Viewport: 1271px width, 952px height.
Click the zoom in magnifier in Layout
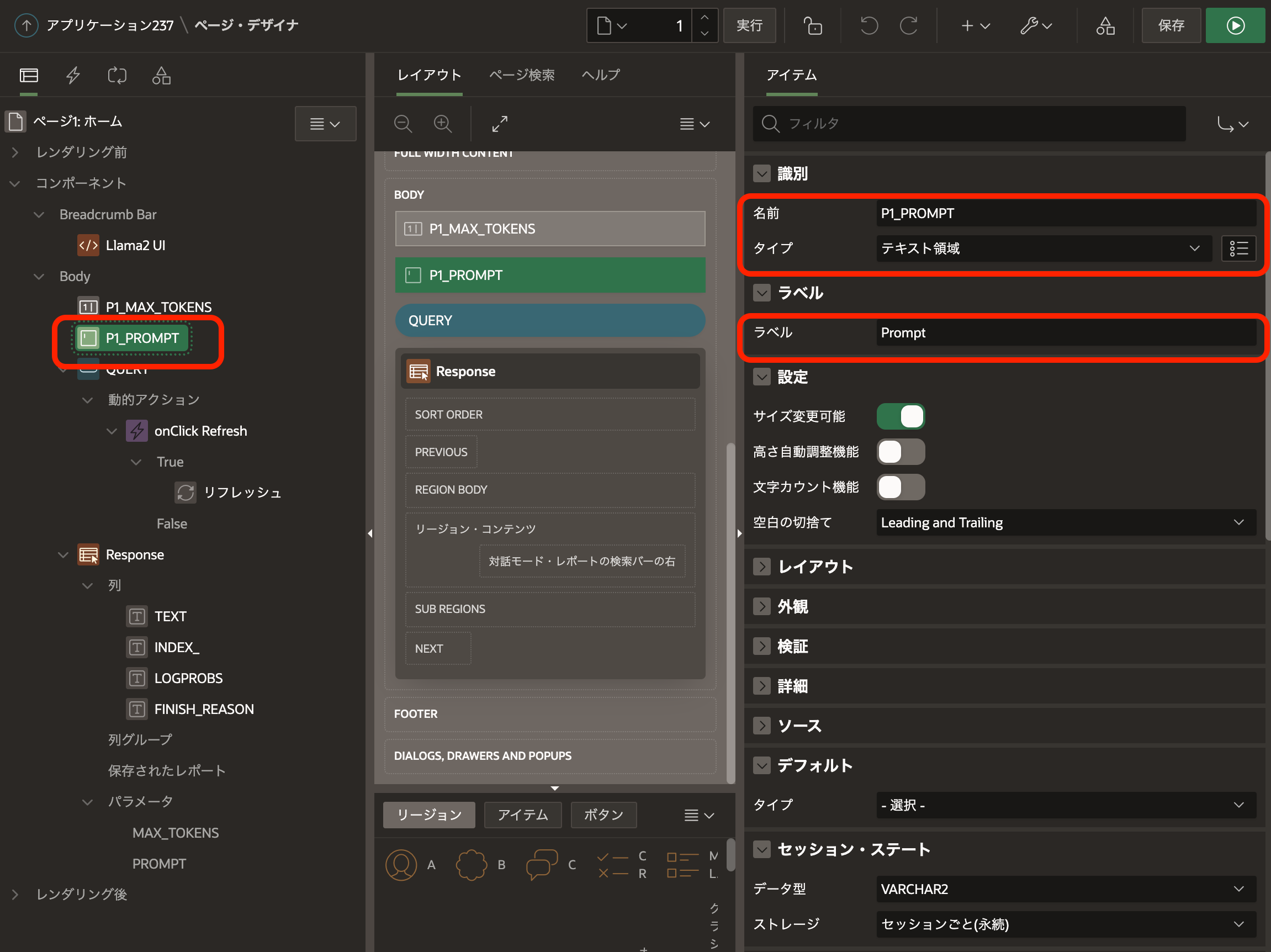click(x=442, y=124)
